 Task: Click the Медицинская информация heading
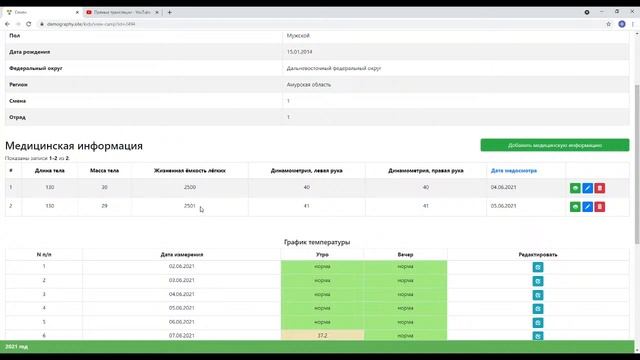click(74, 146)
